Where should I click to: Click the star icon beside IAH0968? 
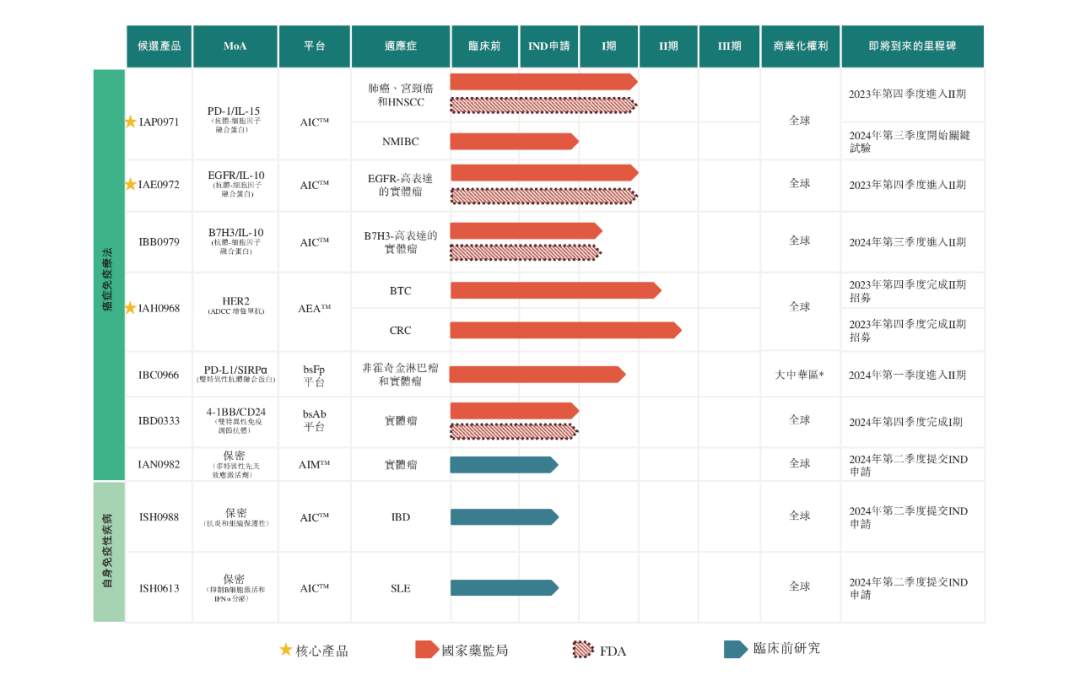click(130, 308)
